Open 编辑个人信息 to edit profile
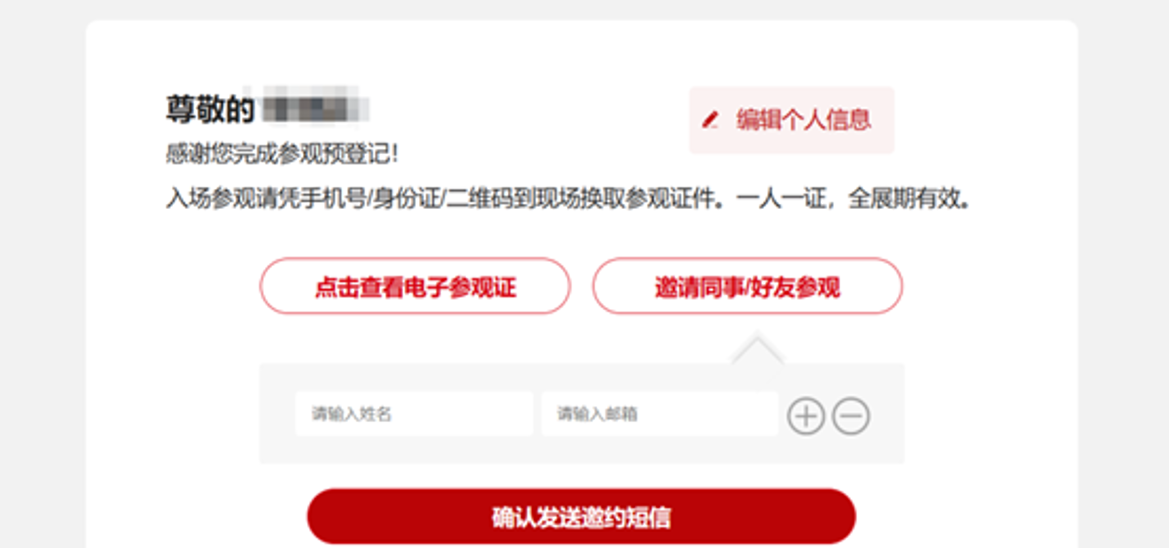This screenshot has height=548, width=1169. tap(792, 120)
